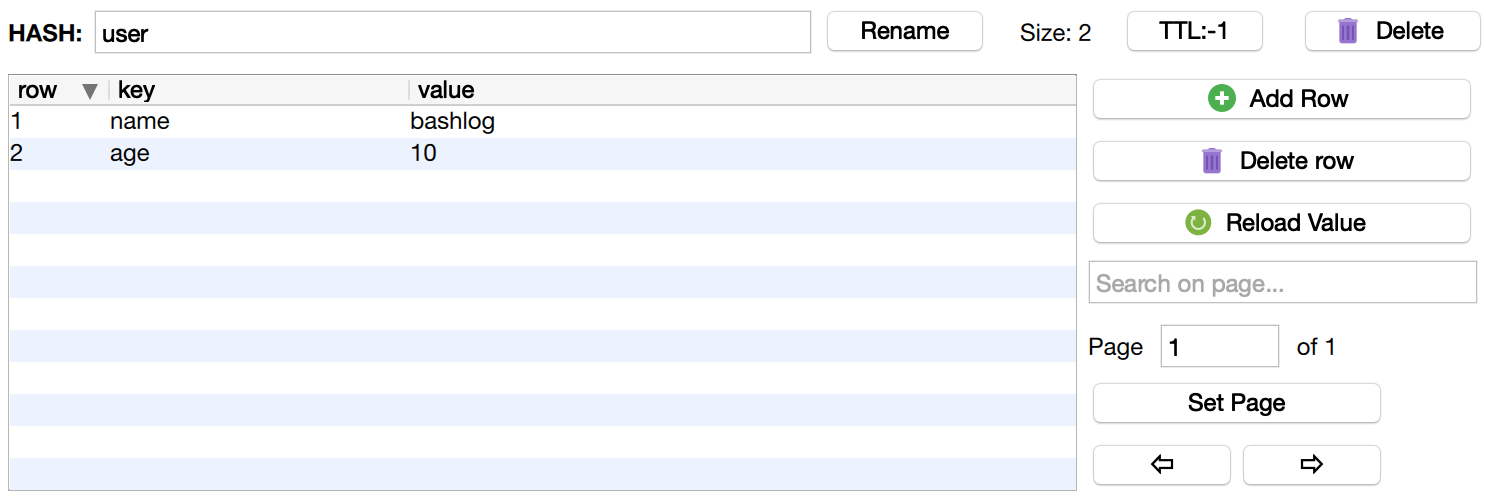Viewport: 1486px width, 496px height.
Task: Focus the hash key name field
Action: 452,33
